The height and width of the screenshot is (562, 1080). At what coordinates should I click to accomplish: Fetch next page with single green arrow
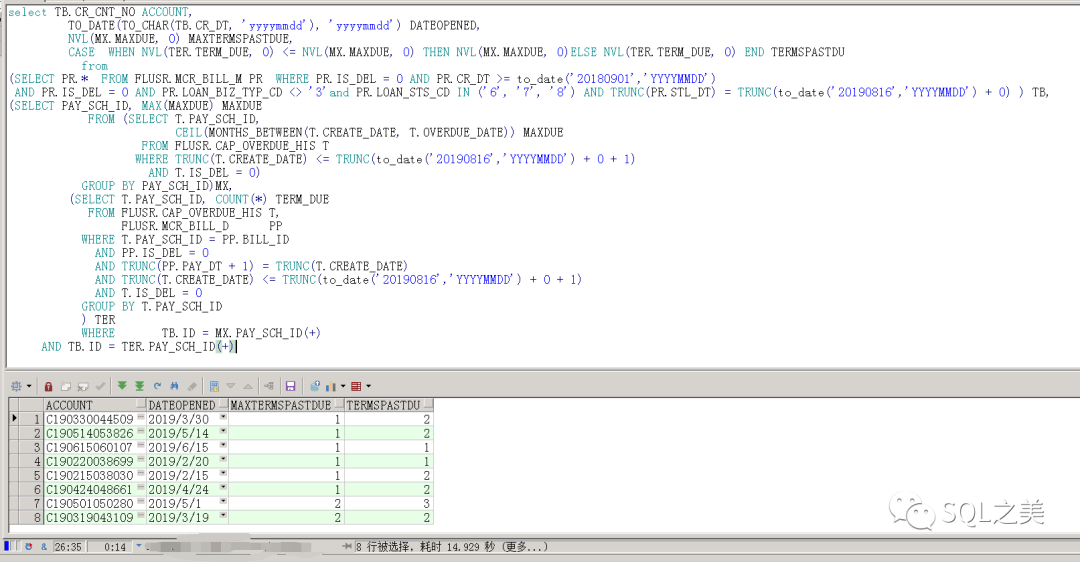[122, 386]
